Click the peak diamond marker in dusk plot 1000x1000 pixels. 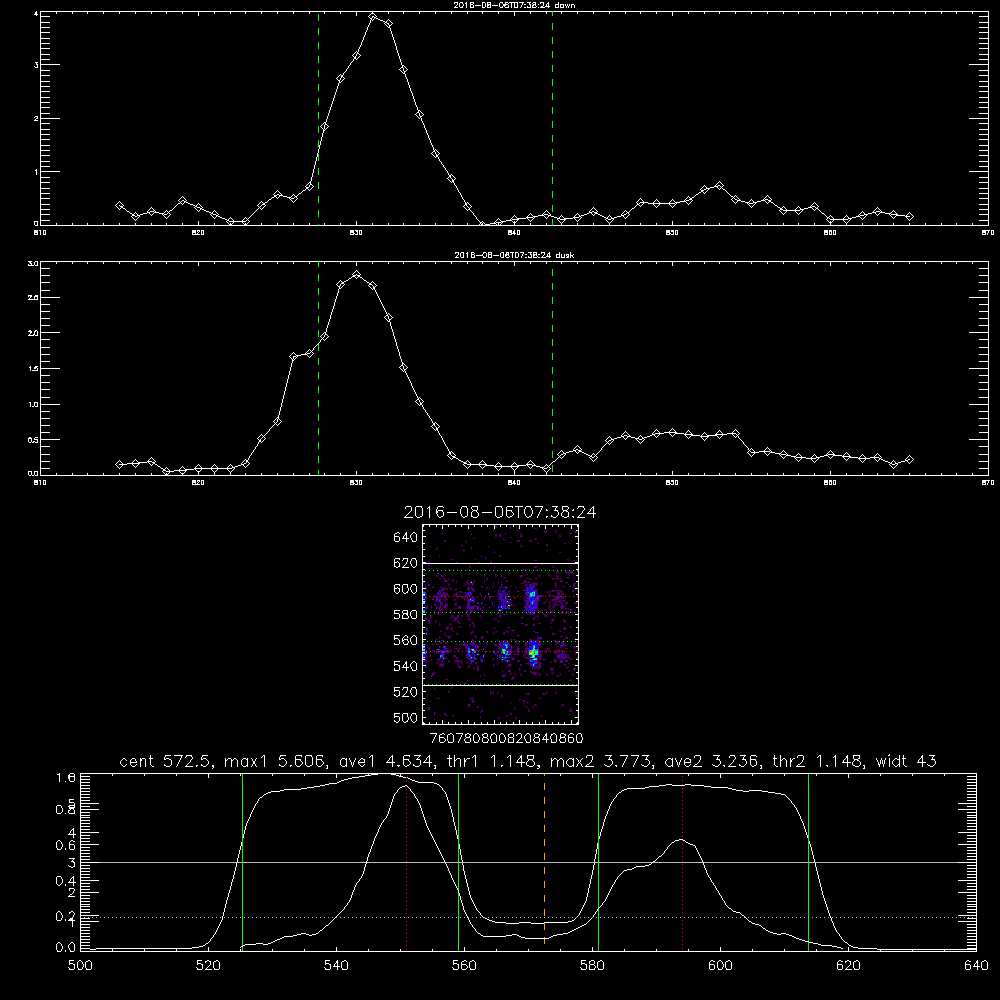coord(357,274)
